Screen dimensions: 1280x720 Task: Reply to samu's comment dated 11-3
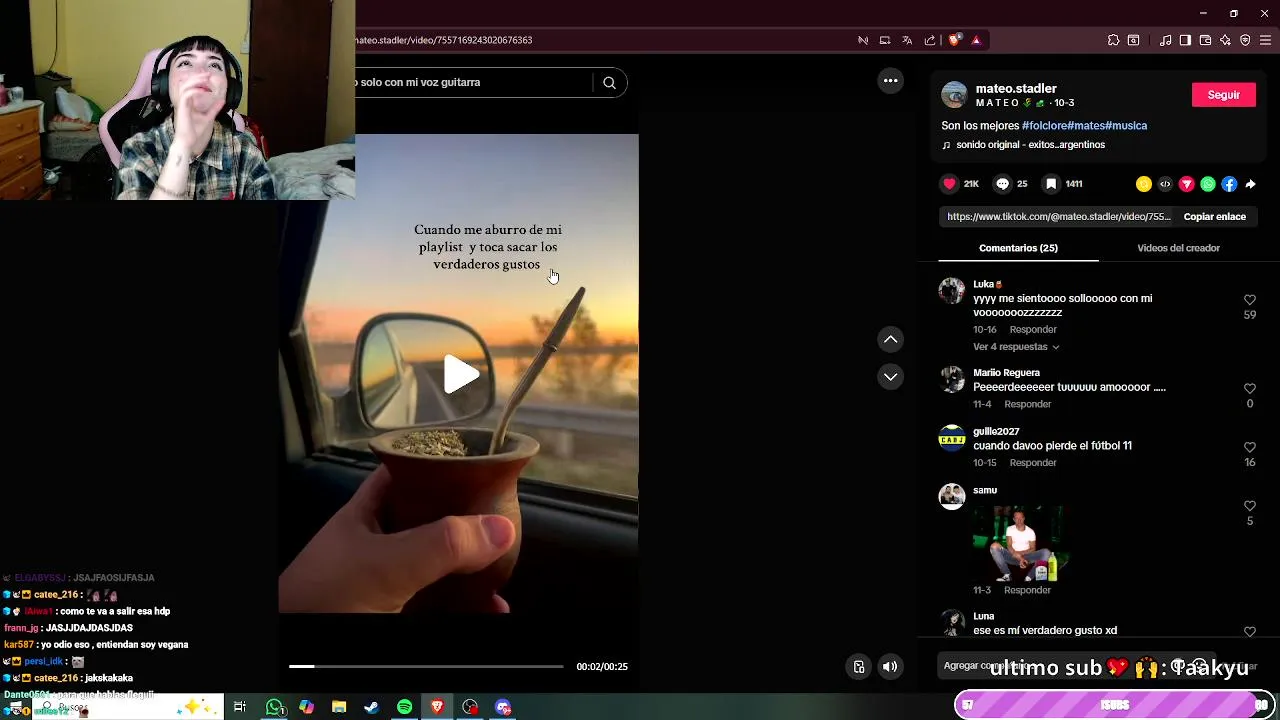[x=1027, y=590]
